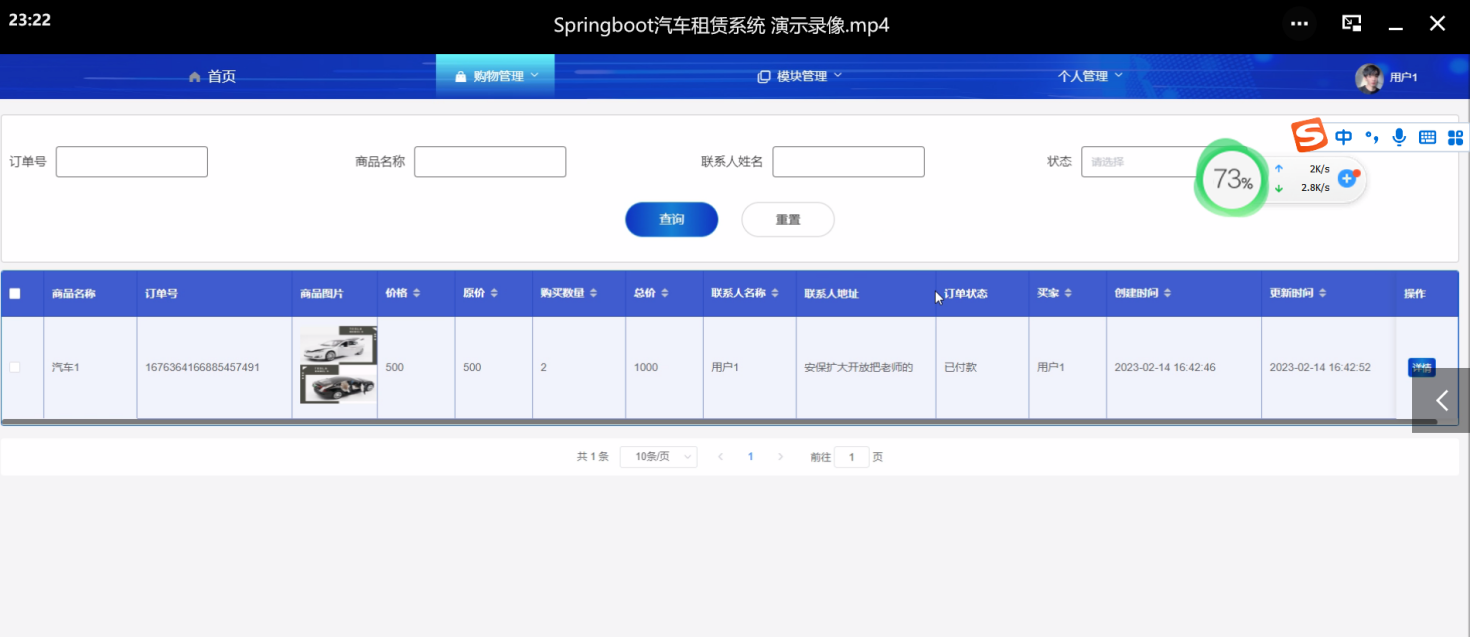
Task: Click the address 安保扩大开放把老师的
Action: (x=858, y=367)
